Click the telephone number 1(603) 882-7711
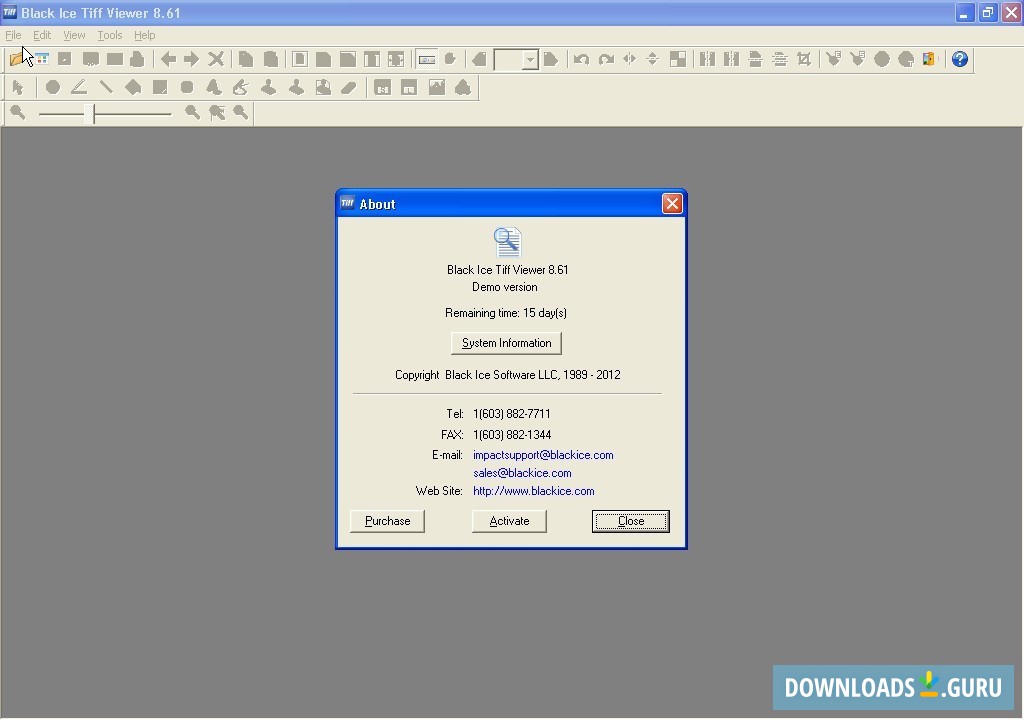The width and height of the screenshot is (1024, 720). pyautogui.click(x=512, y=414)
